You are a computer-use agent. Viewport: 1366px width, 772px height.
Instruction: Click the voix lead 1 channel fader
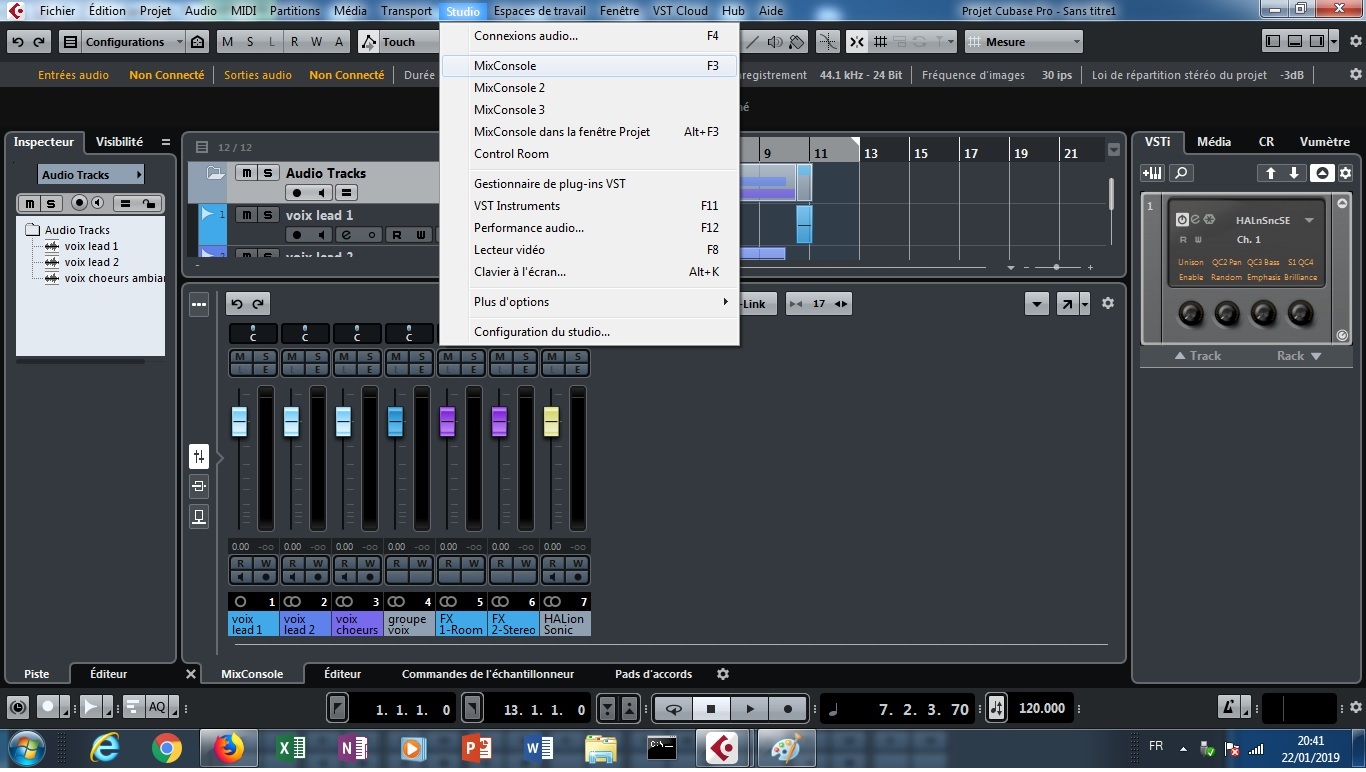coord(239,422)
